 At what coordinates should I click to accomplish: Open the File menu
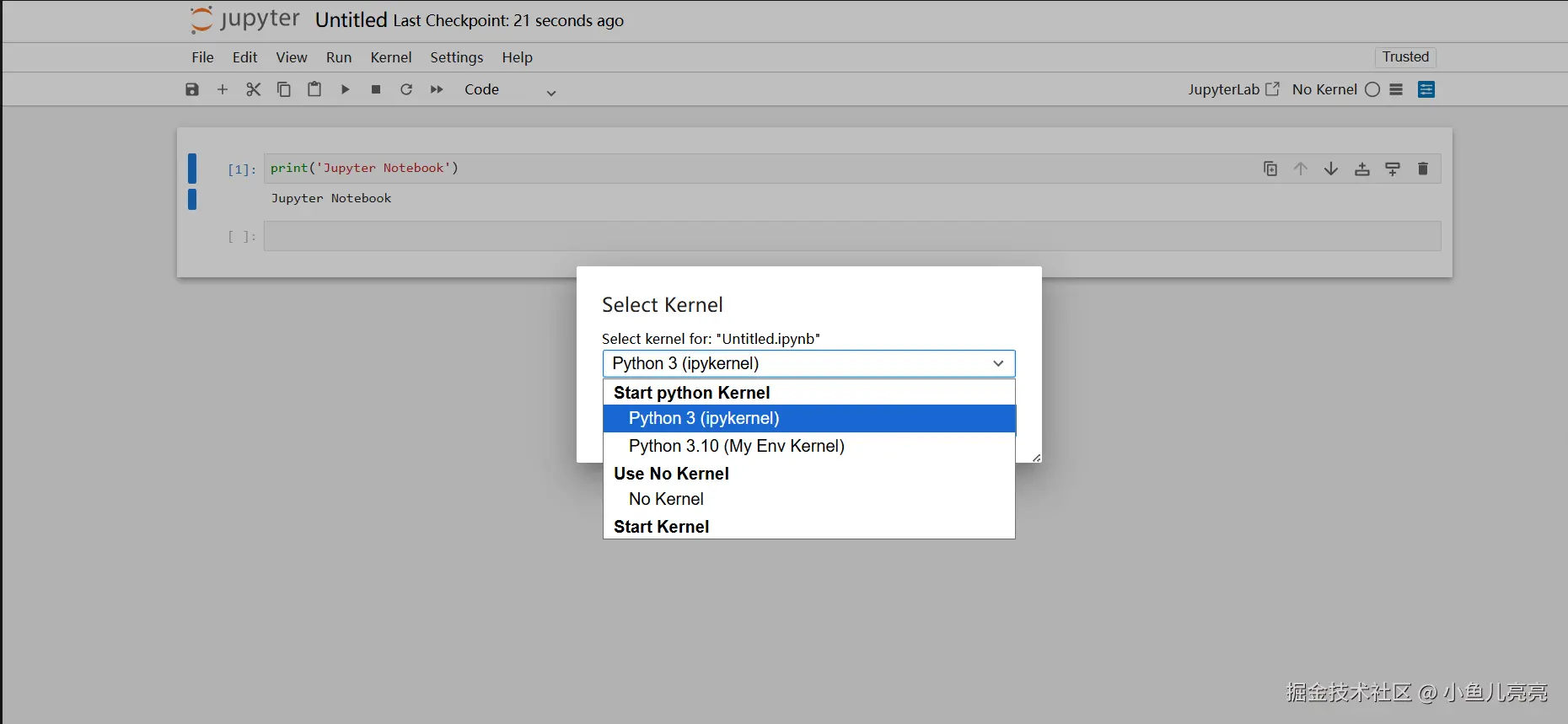202,57
